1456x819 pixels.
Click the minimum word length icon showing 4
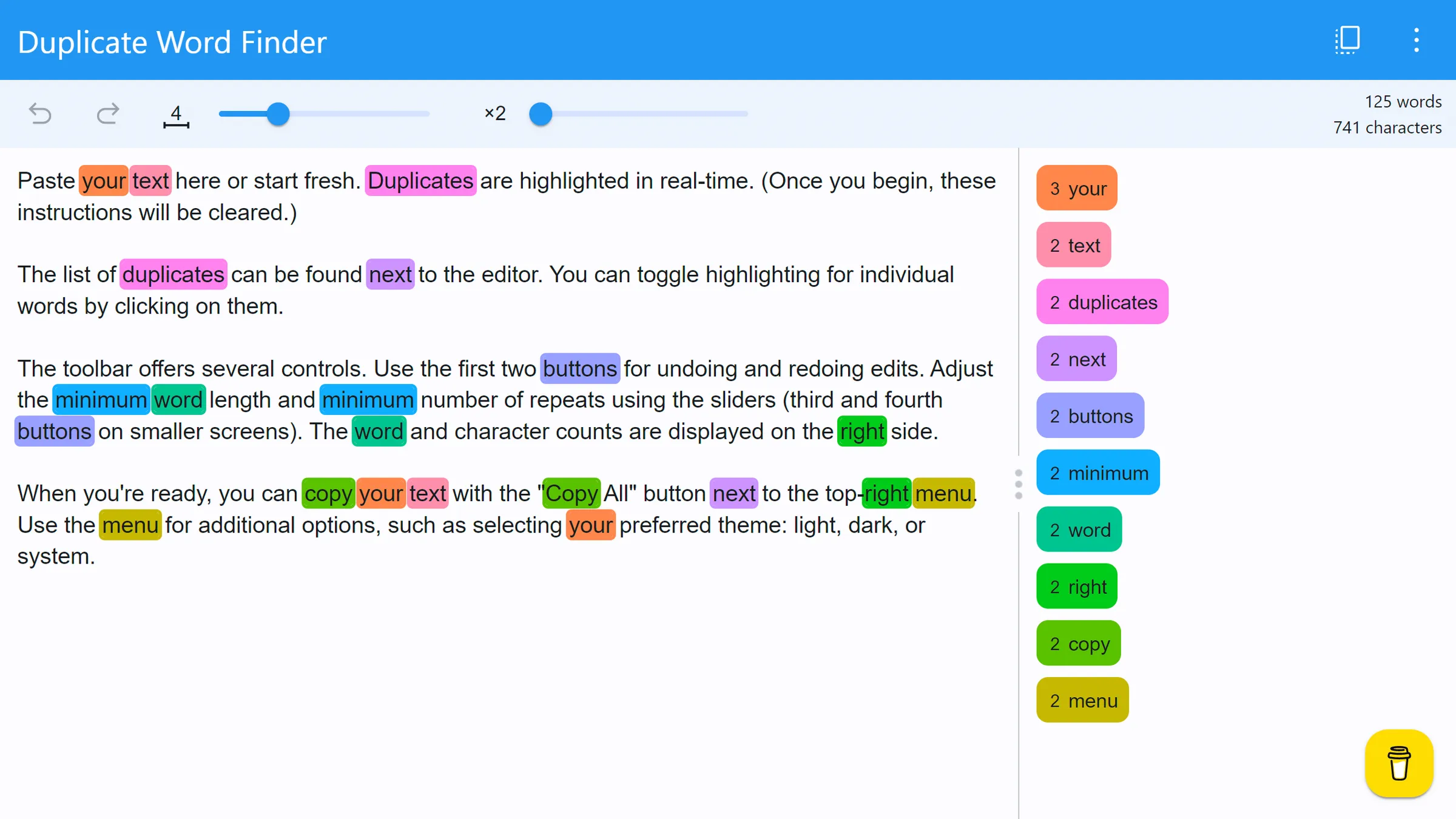[x=177, y=114]
